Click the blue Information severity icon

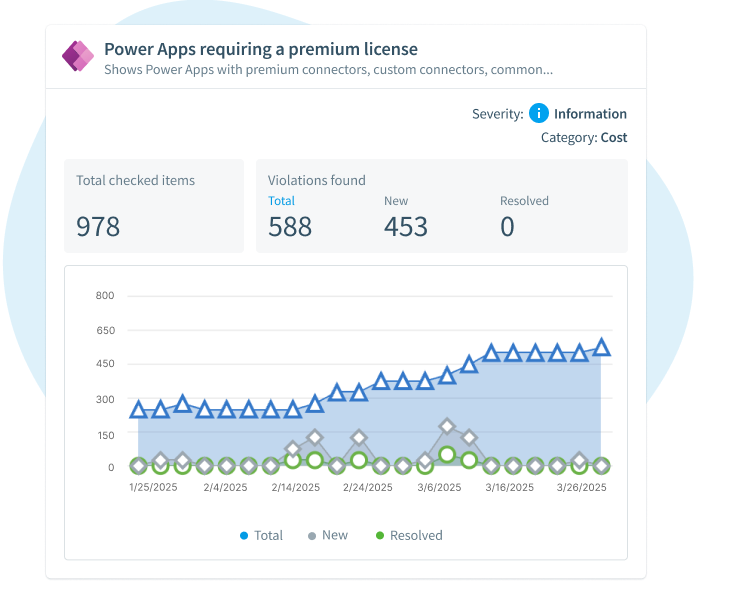539,113
